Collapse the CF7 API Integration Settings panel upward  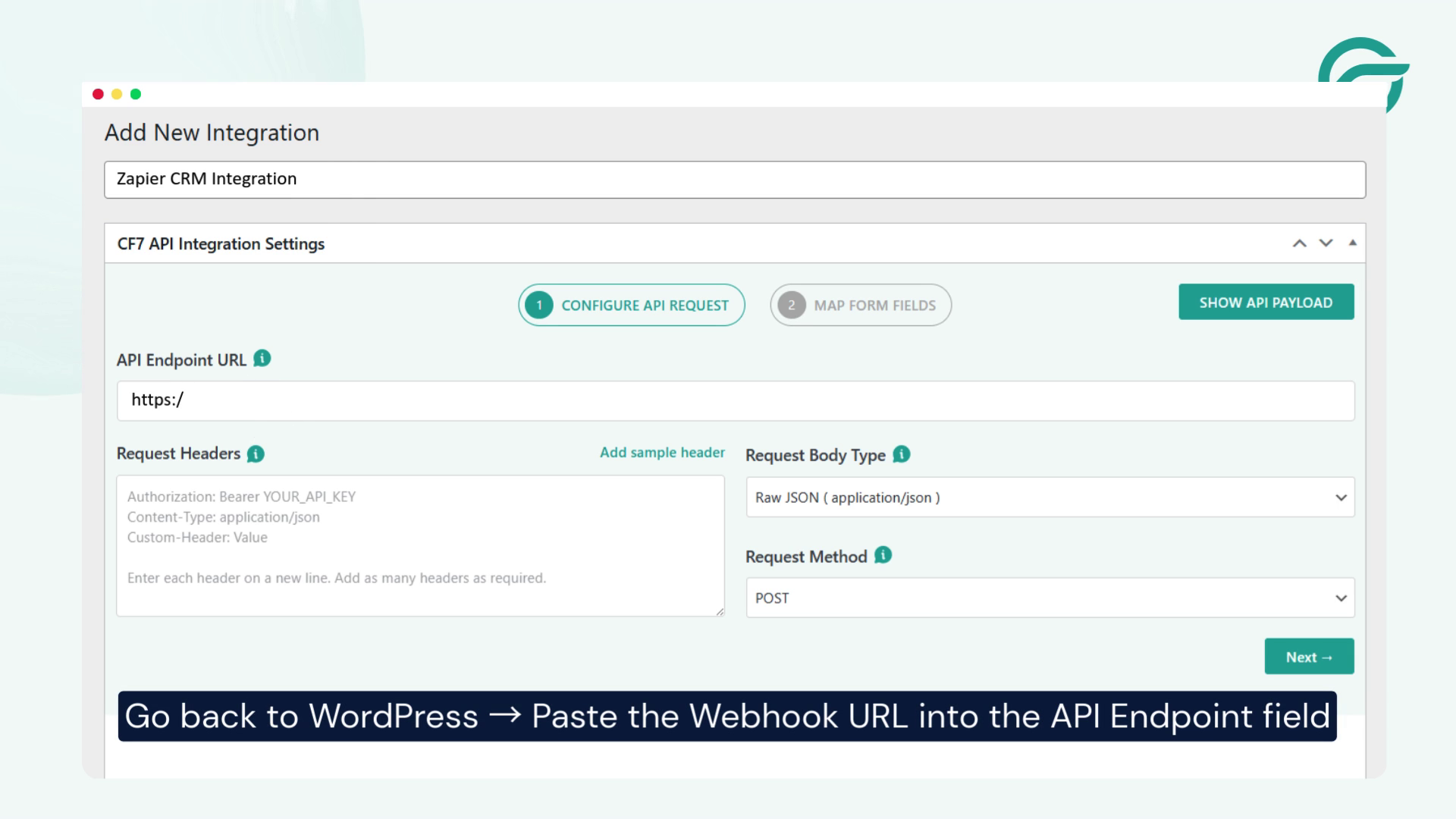click(1299, 243)
